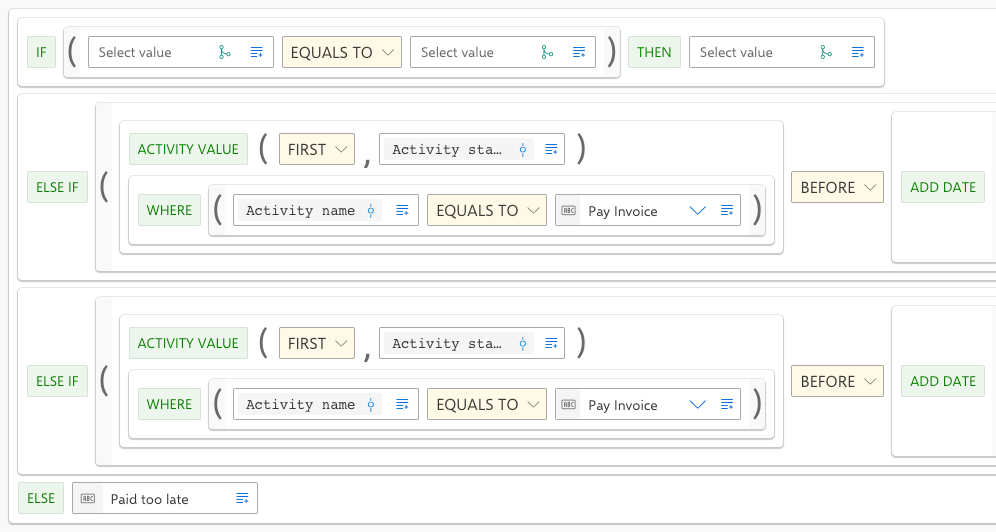Click list icon next to first Activity name

tap(402, 210)
